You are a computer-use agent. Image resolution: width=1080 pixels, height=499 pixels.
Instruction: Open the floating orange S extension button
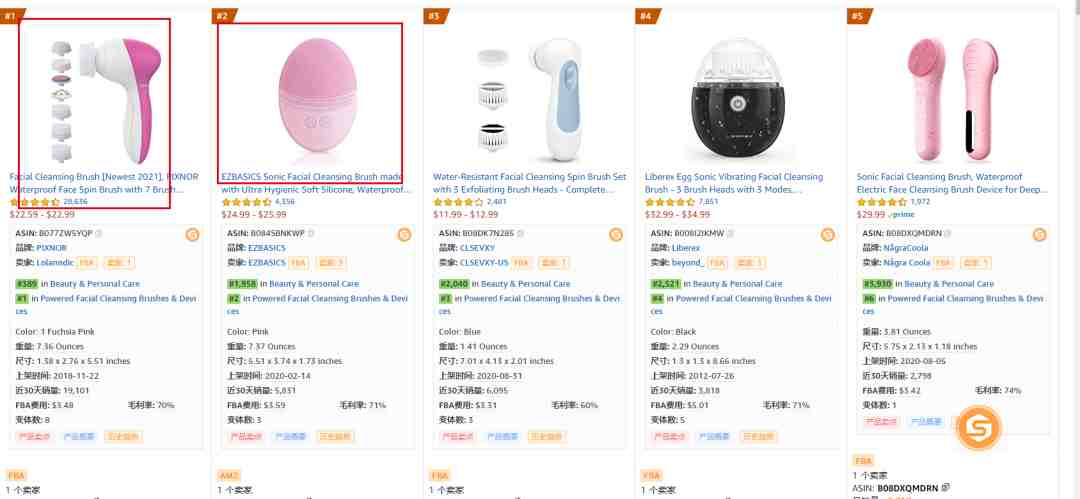point(979,428)
